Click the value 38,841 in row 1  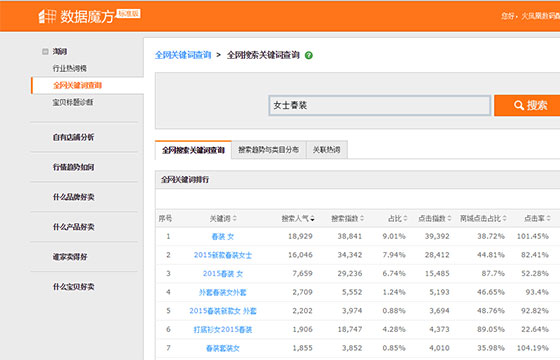[350, 236]
